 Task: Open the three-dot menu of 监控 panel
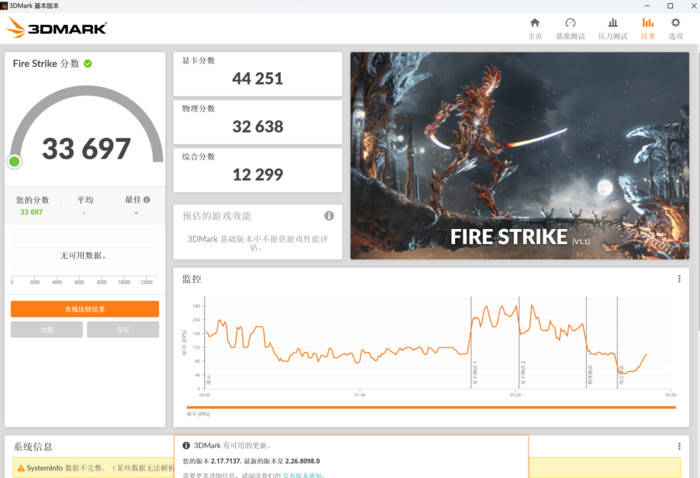[679, 279]
